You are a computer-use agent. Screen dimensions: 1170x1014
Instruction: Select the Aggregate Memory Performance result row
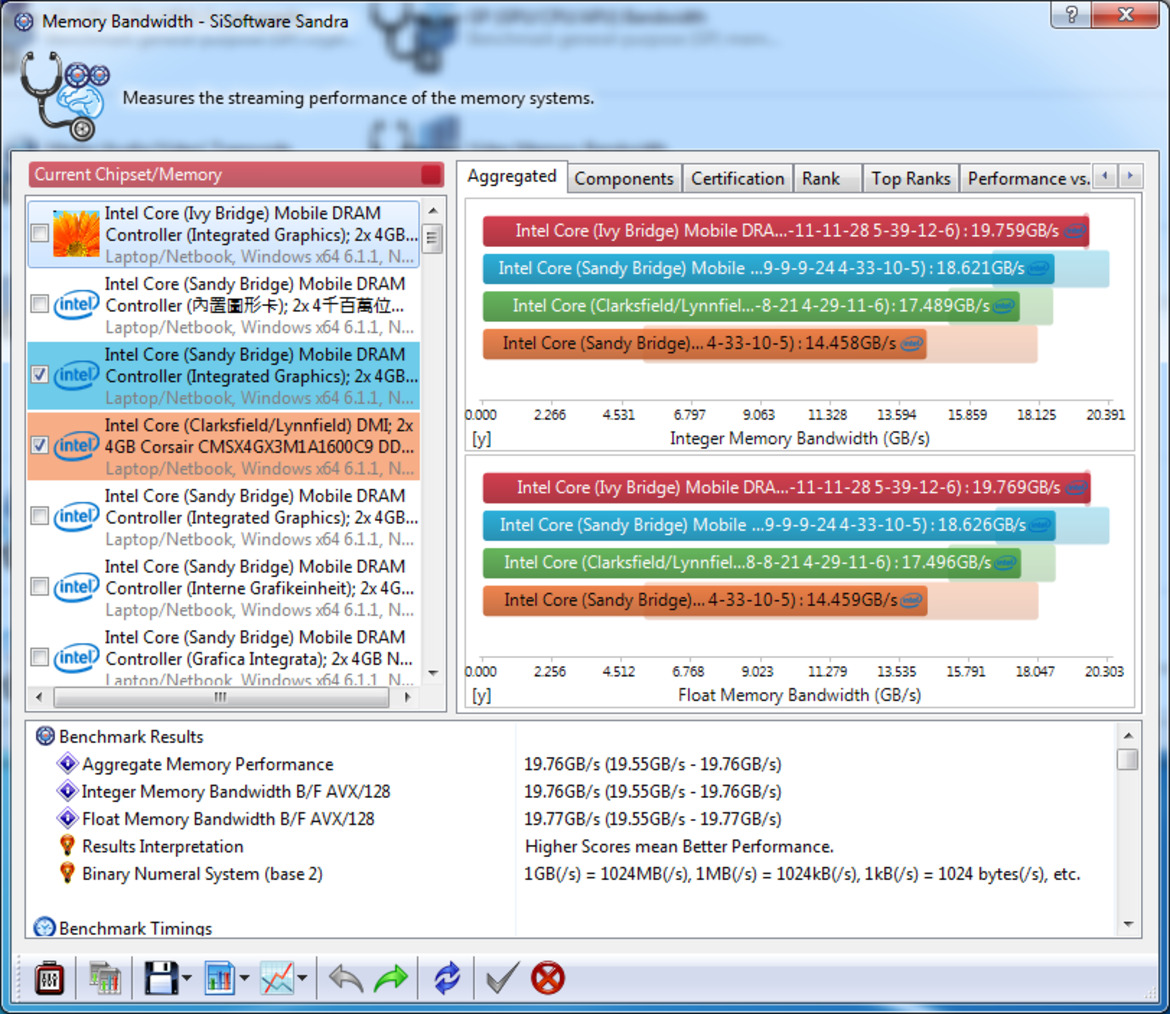coord(573,763)
